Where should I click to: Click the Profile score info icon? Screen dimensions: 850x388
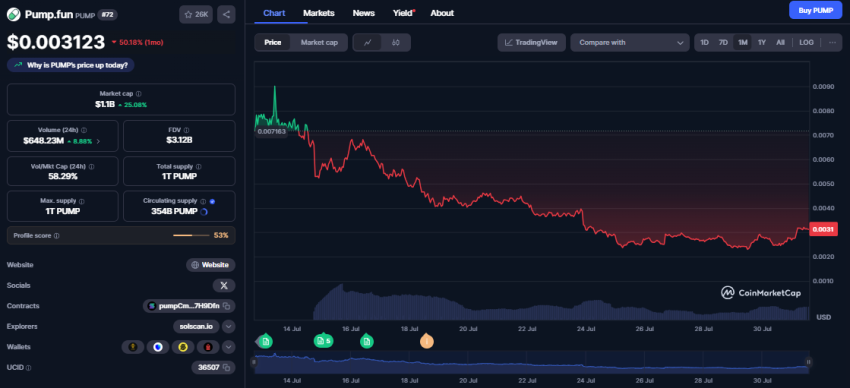(x=56, y=236)
